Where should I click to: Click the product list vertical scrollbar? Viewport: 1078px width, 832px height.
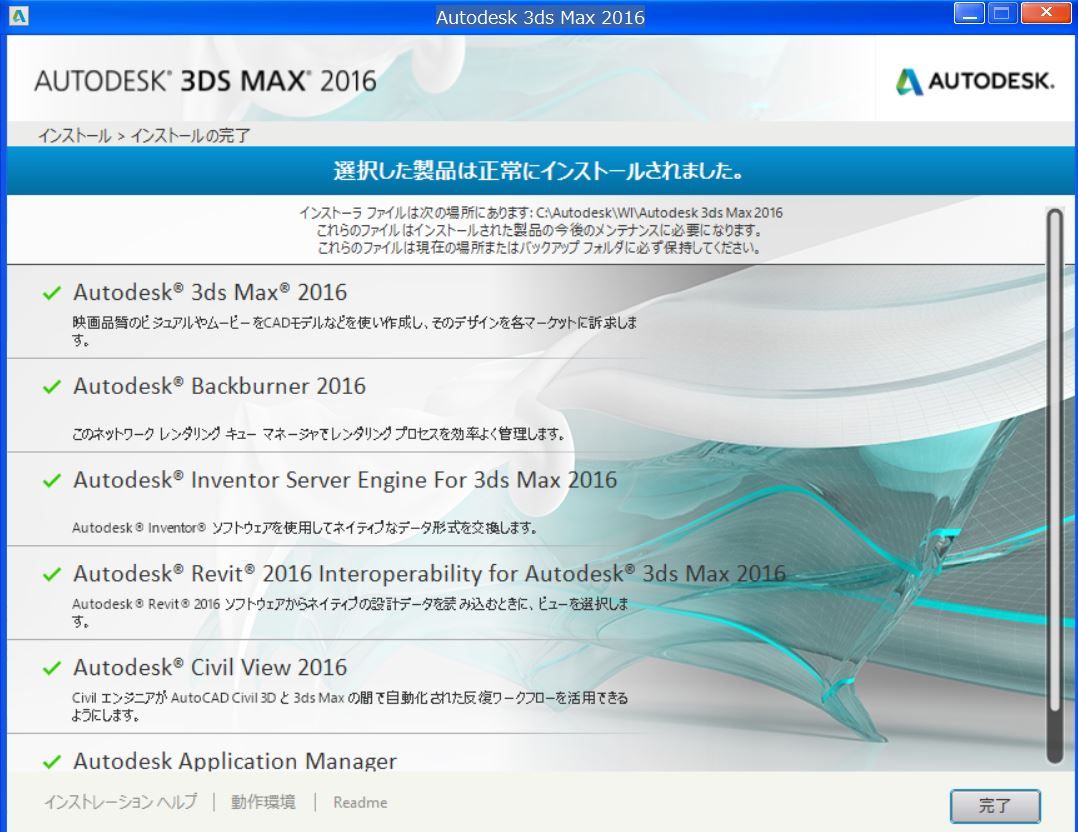tap(1055, 485)
